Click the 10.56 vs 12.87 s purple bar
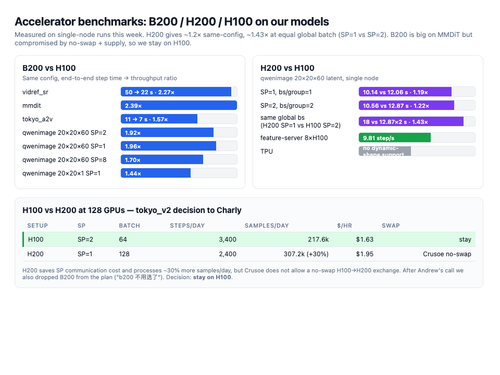This screenshot has height=375, width=500. point(406,105)
